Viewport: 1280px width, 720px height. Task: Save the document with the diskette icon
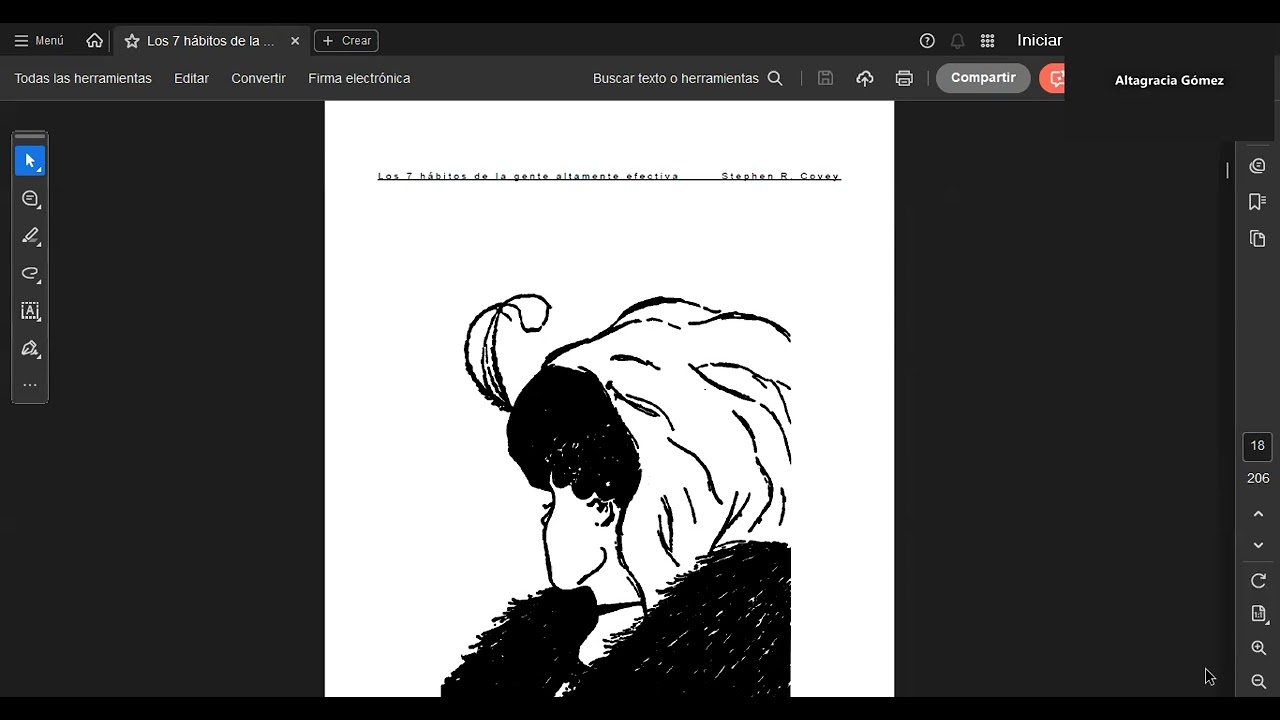(x=825, y=78)
